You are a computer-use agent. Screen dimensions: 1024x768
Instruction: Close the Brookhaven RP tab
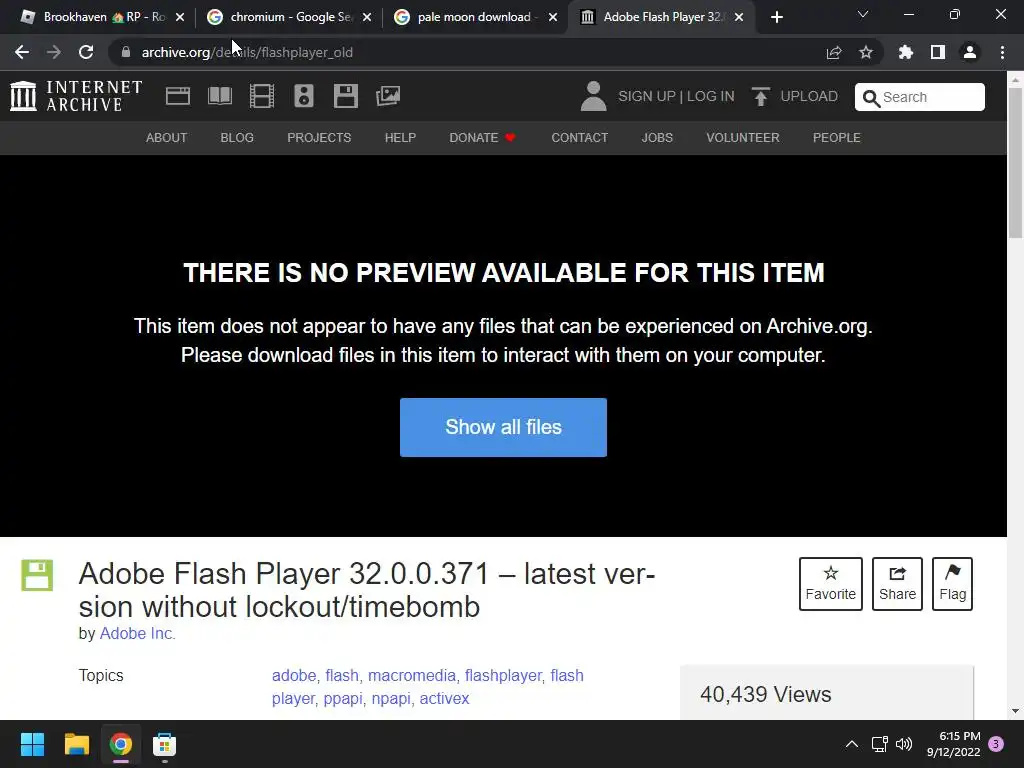180,18
